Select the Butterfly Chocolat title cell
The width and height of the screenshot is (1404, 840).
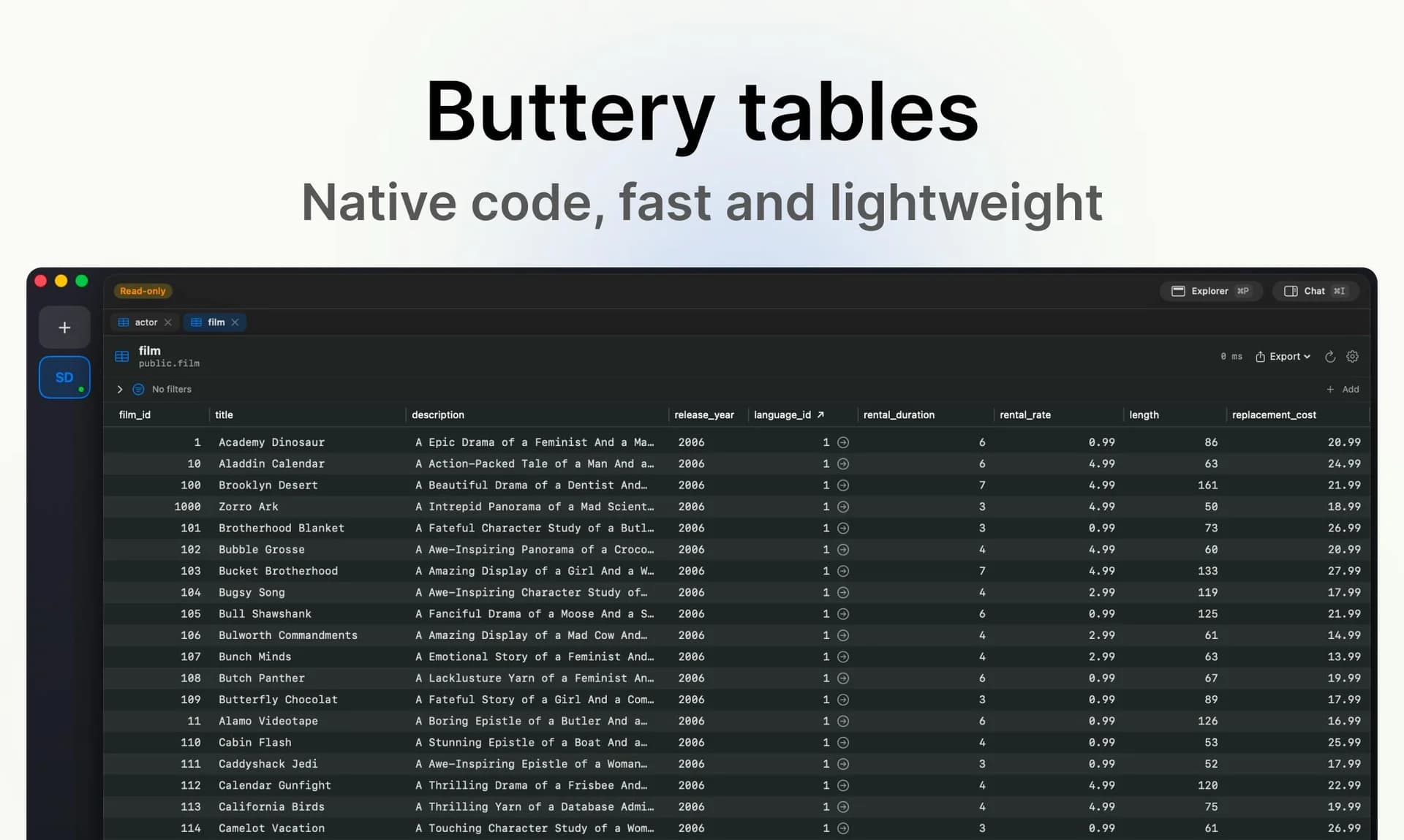pyautogui.click(x=278, y=700)
